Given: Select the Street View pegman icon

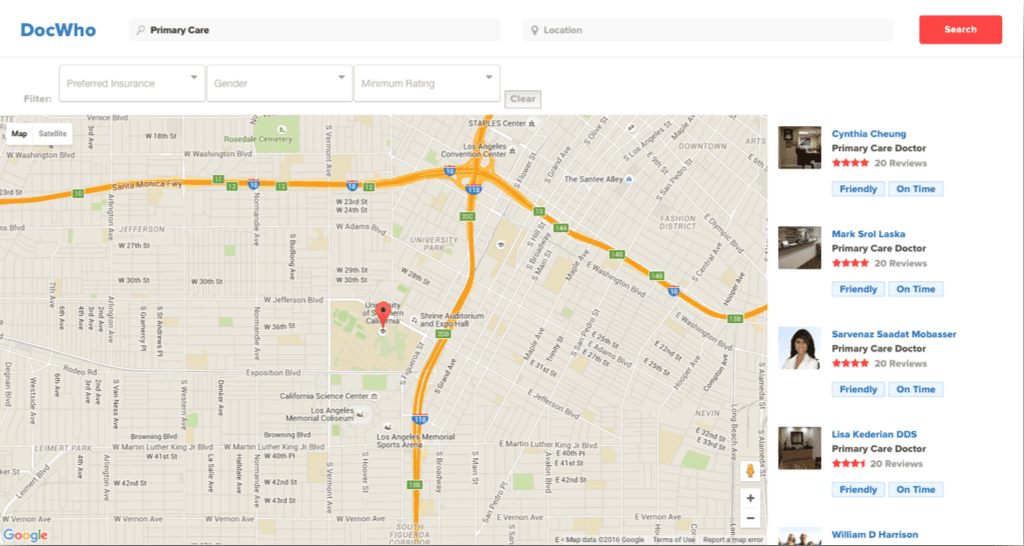Looking at the screenshot, I should (750, 471).
